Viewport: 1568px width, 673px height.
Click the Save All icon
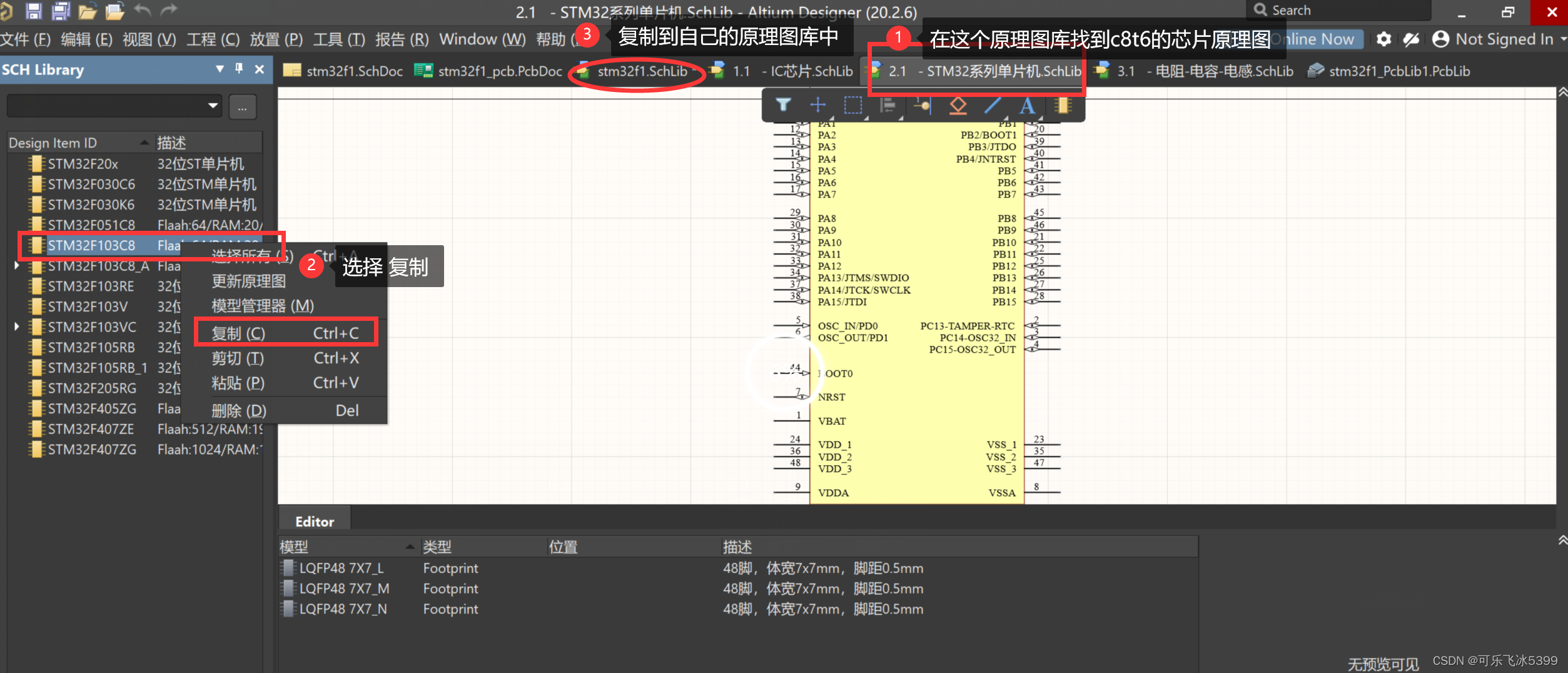point(61,11)
